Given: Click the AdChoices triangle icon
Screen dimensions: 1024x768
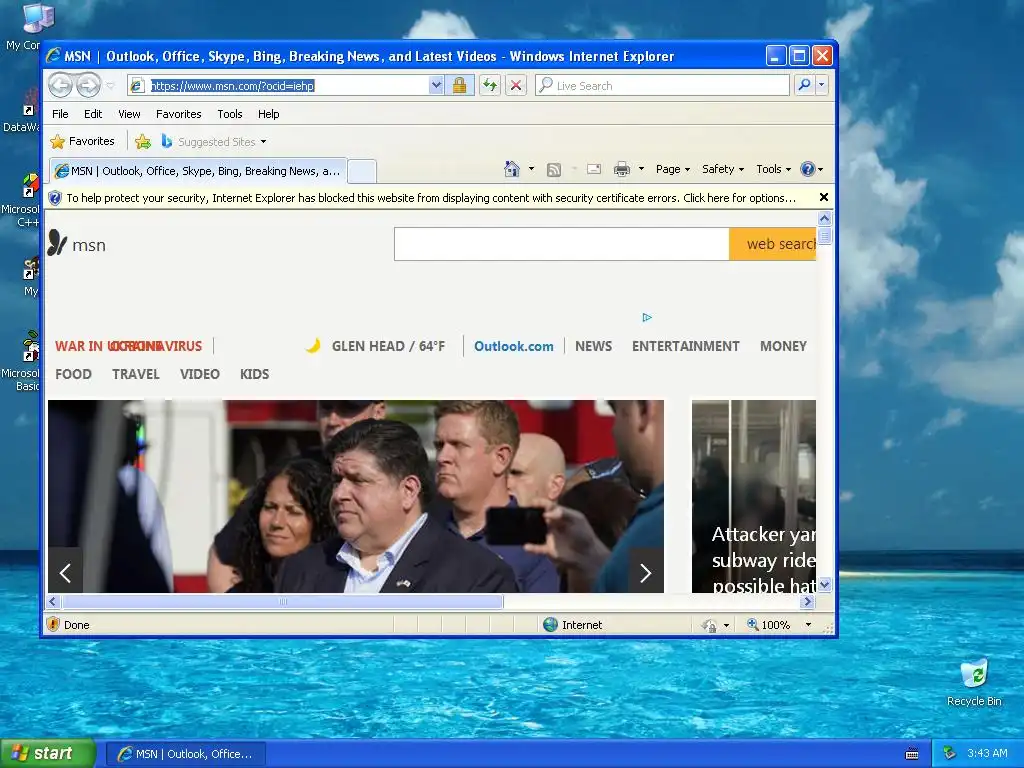Looking at the screenshot, I should click(647, 317).
